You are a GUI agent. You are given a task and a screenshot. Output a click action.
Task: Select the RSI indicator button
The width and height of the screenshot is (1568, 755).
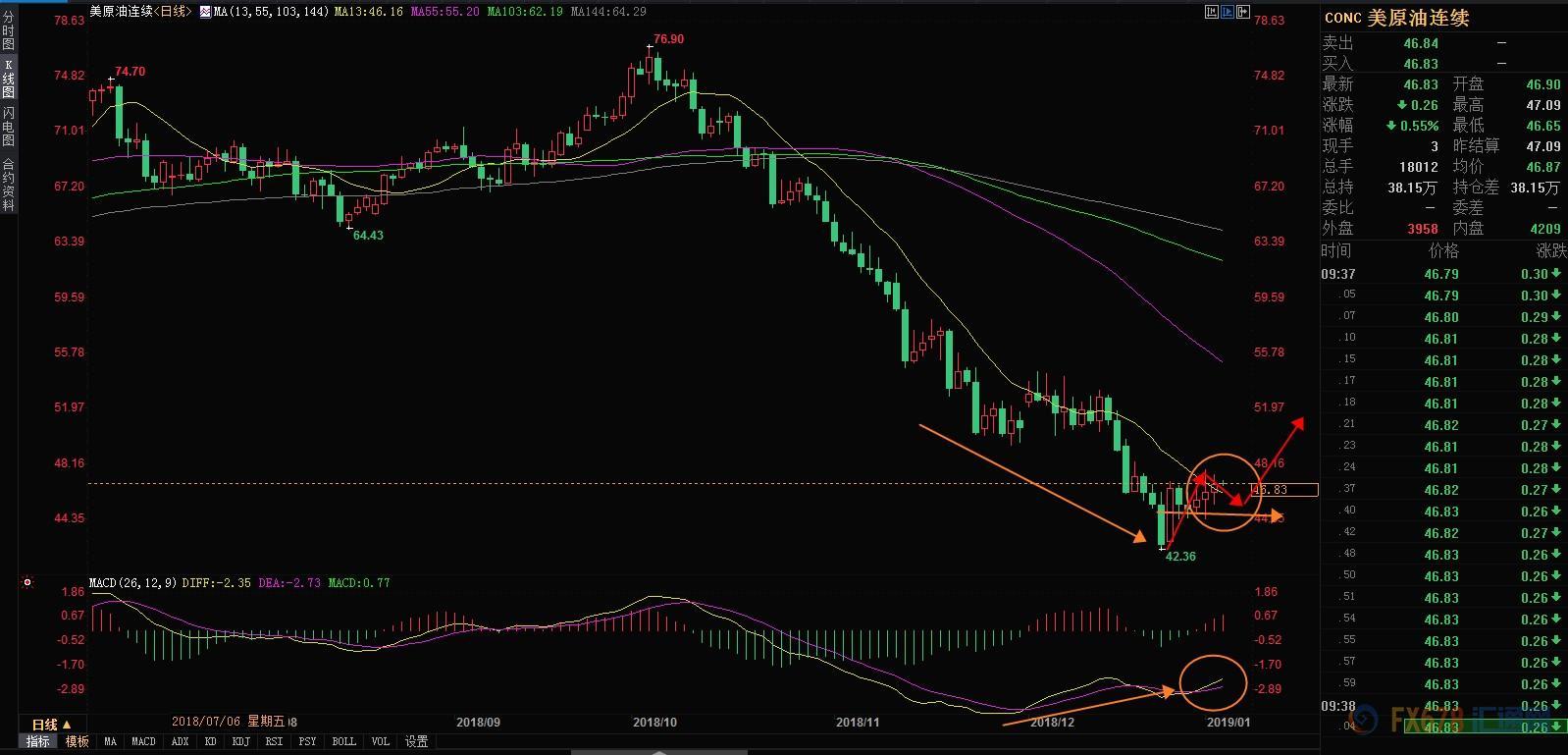(x=275, y=741)
